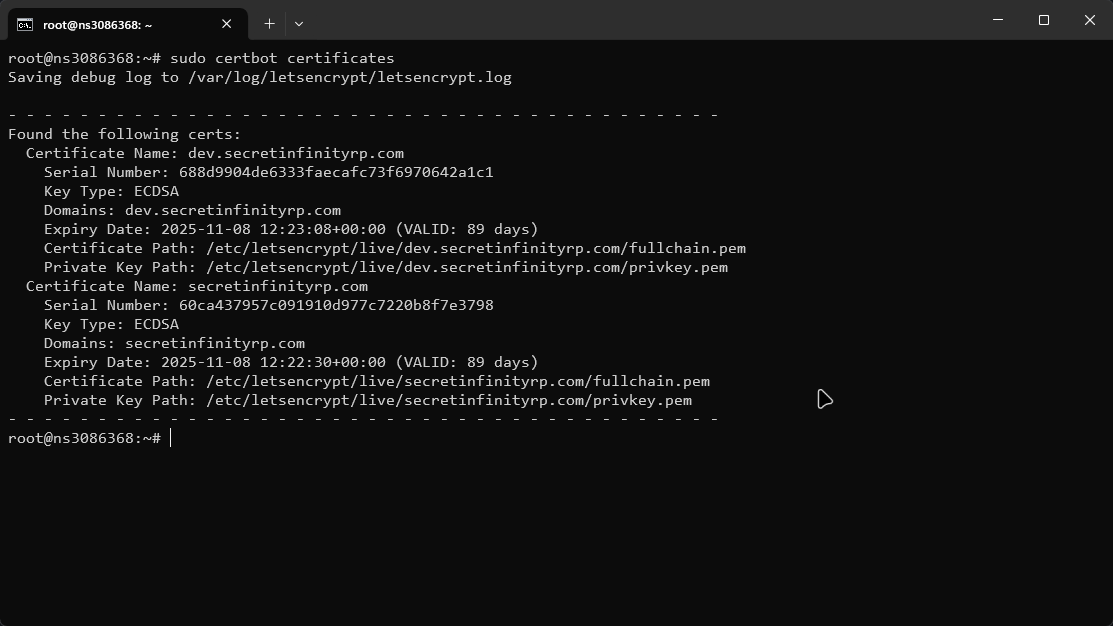Open a new tab with plus button
This screenshot has height=626, width=1113.
coord(269,24)
